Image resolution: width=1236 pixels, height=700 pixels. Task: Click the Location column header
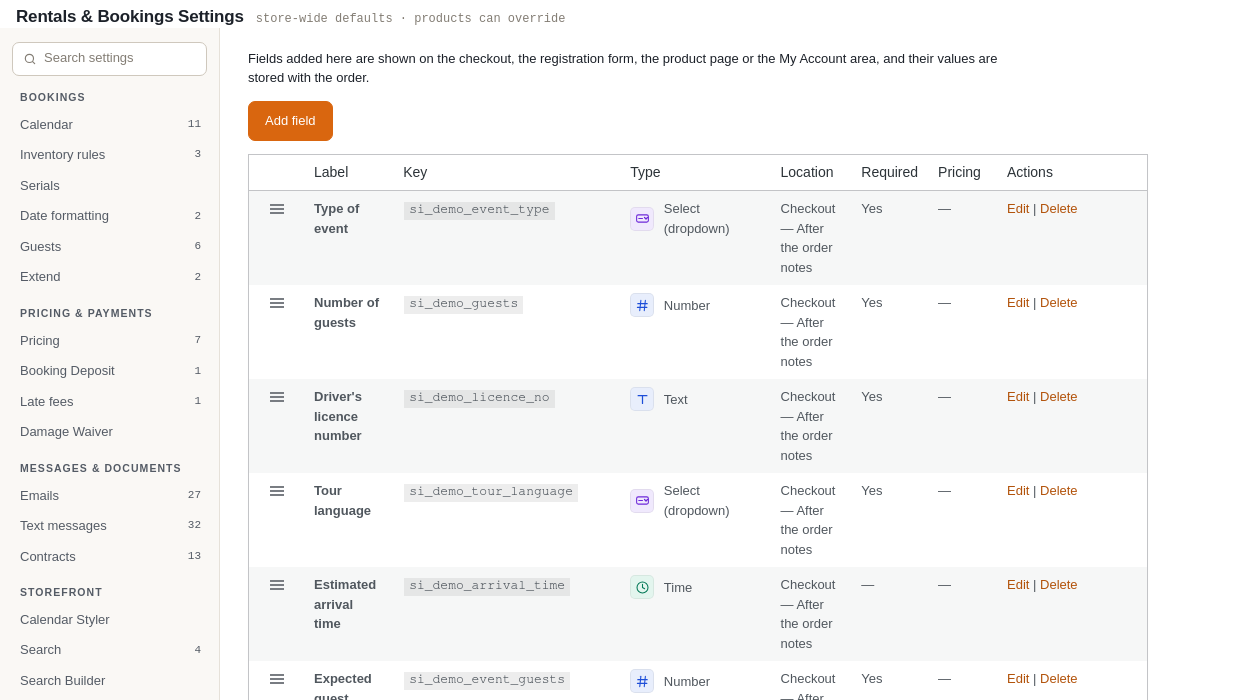[x=807, y=172]
